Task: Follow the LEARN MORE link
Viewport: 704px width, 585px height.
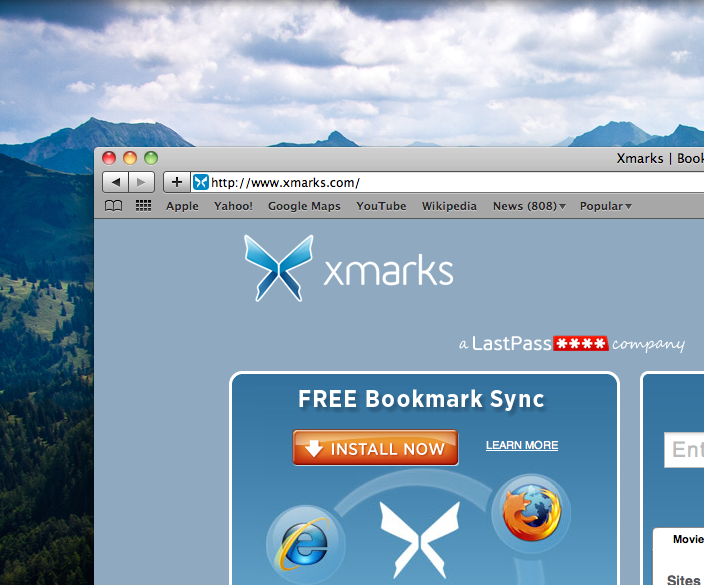Action: [522, 445]
